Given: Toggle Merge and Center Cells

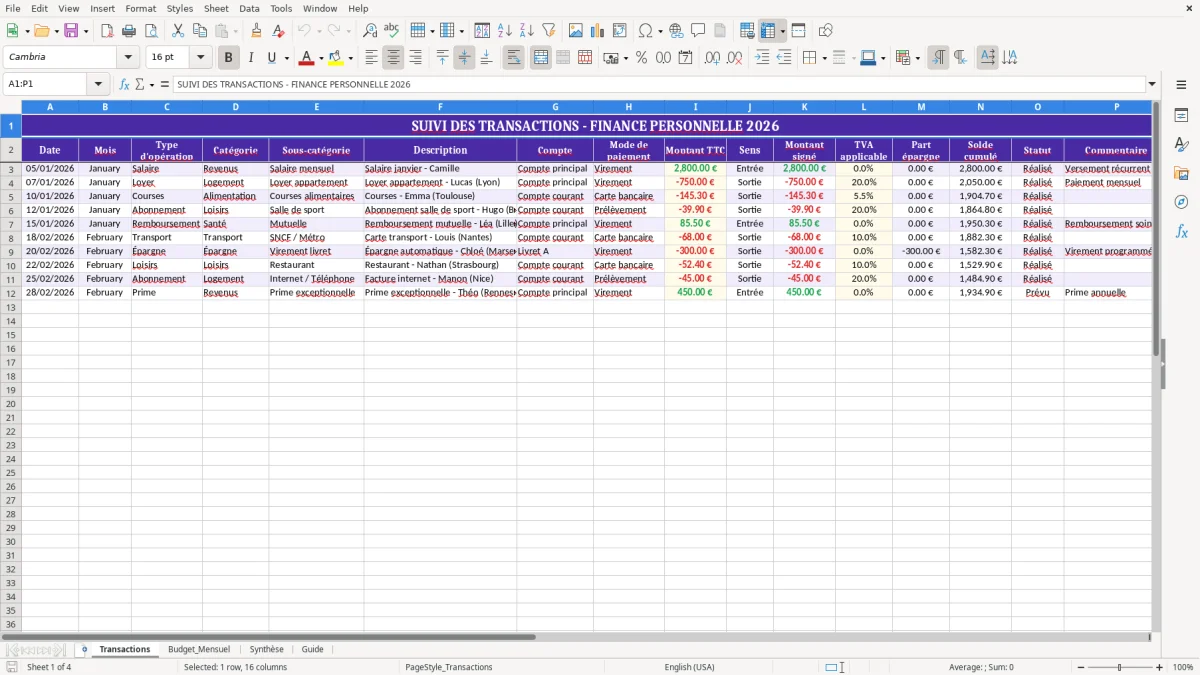Looking at the screenshot, I should (x=541, y=58).
